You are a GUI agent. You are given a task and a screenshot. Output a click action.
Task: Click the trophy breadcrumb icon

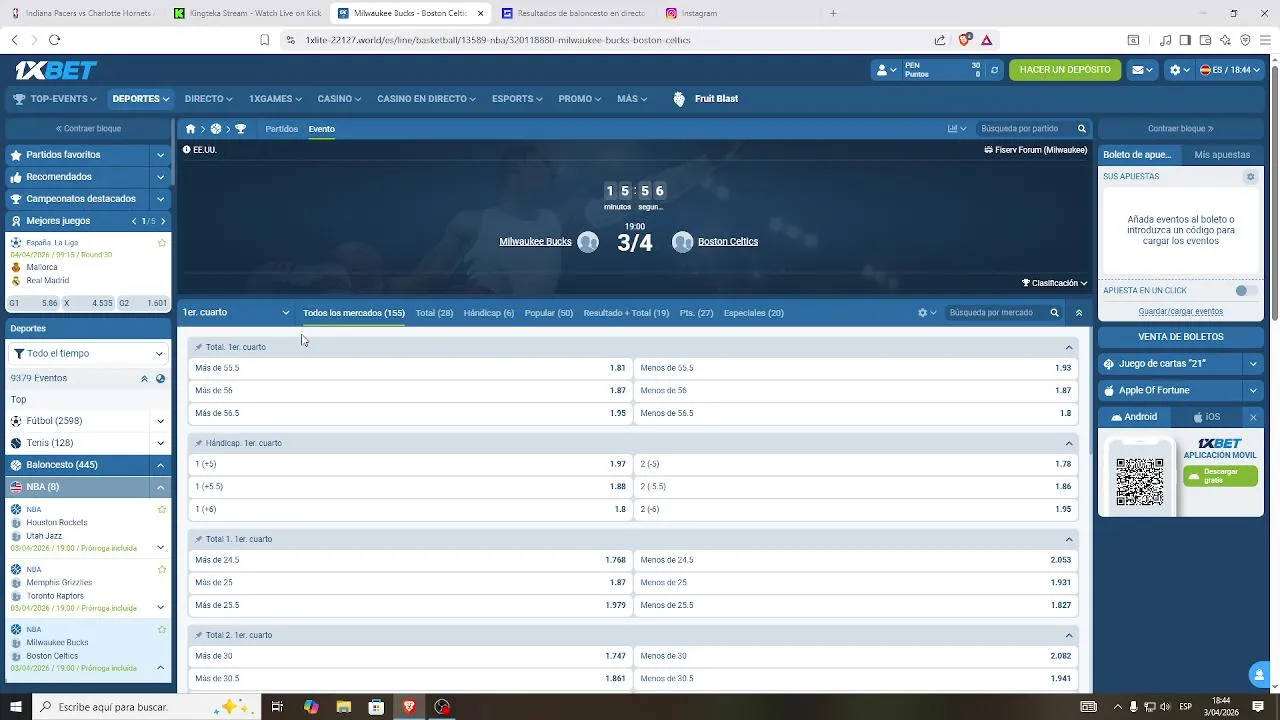tap(240, 129)
